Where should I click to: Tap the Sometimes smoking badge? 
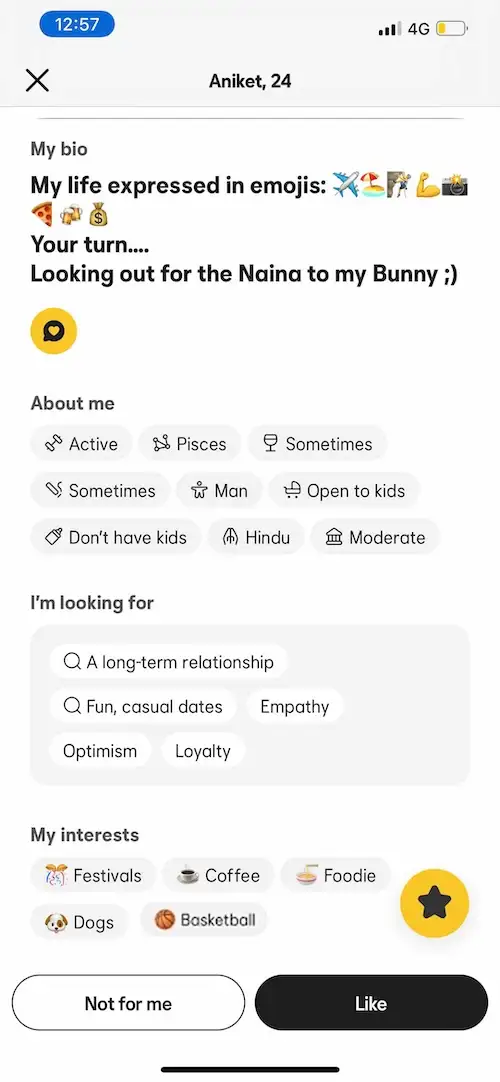100,491
